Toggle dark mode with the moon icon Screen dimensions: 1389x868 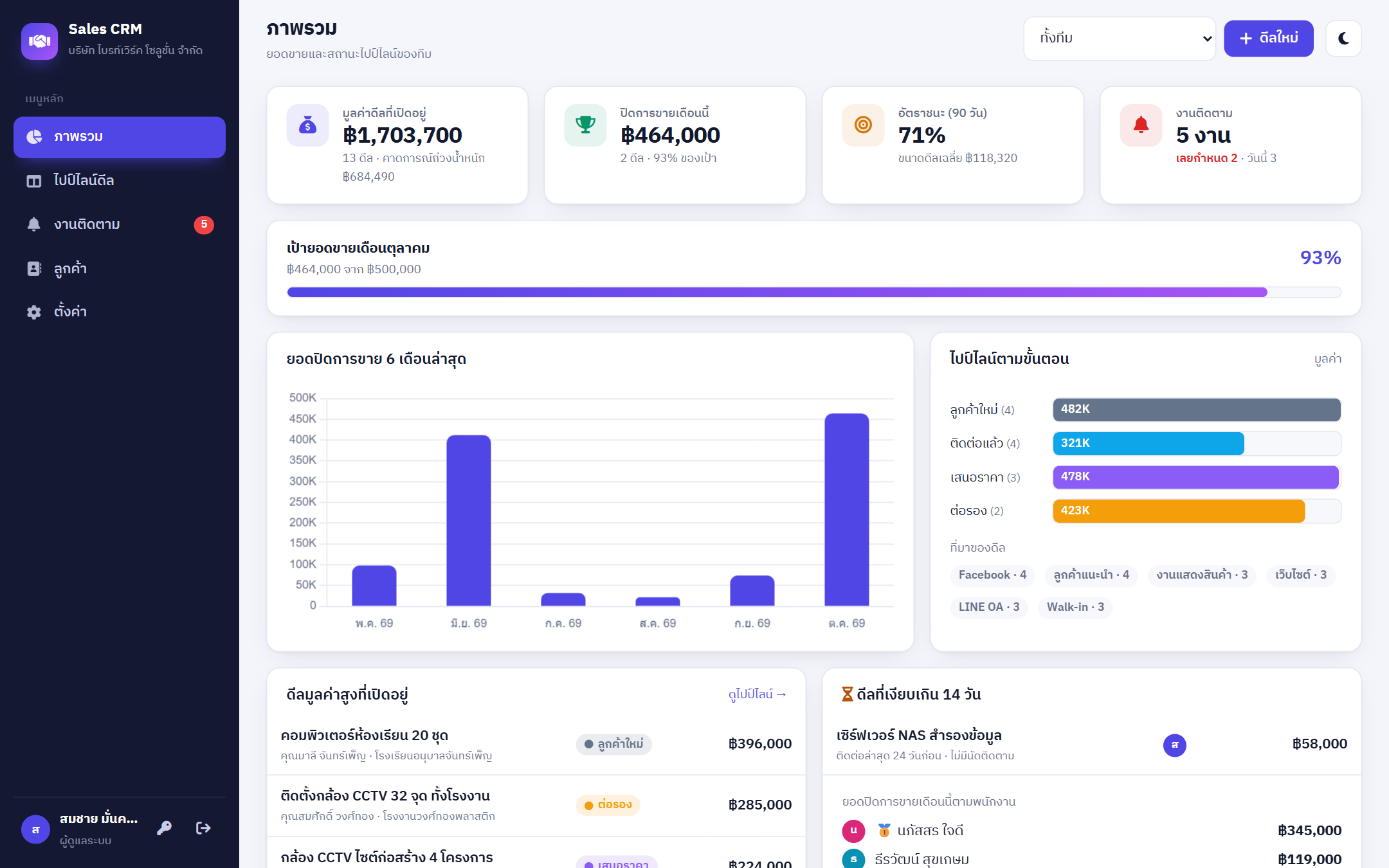pos(1343,39)
